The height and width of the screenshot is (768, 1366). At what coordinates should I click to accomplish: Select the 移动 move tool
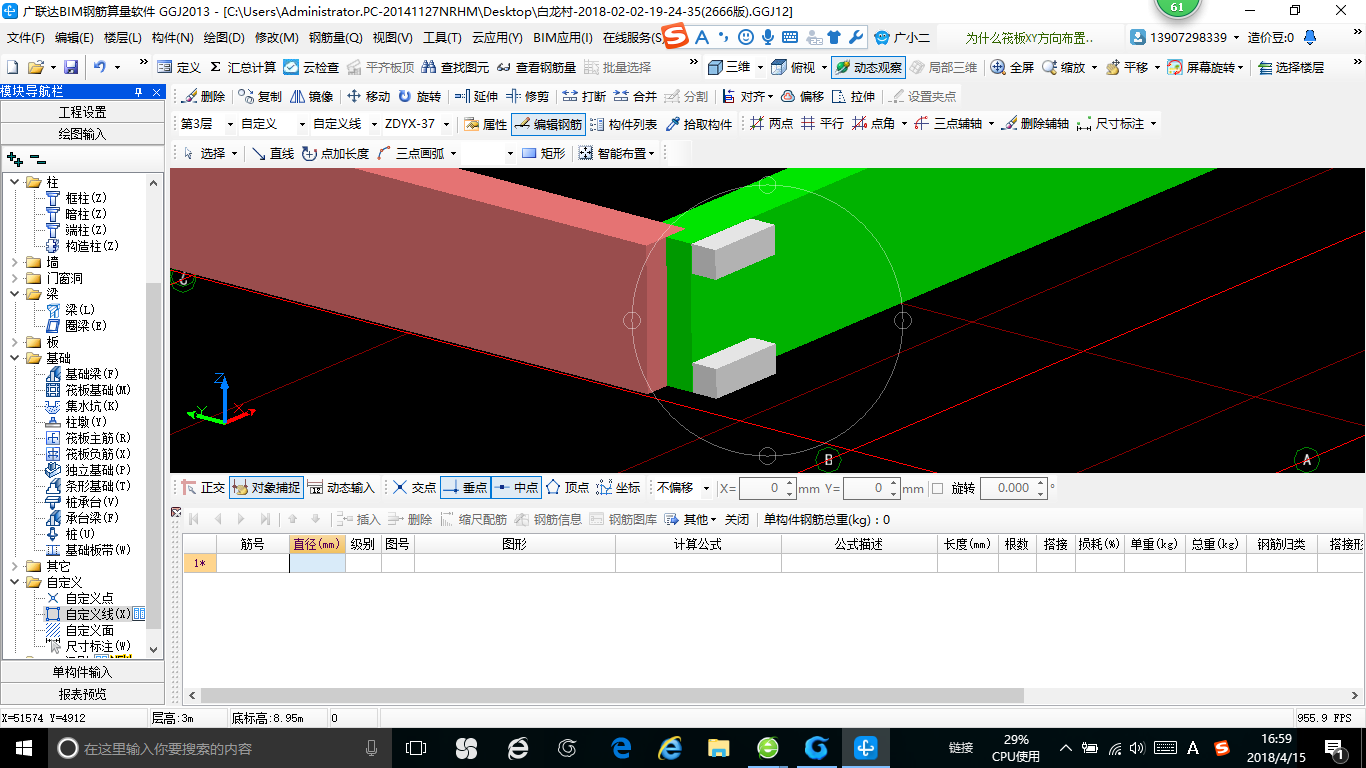point(368,96)
